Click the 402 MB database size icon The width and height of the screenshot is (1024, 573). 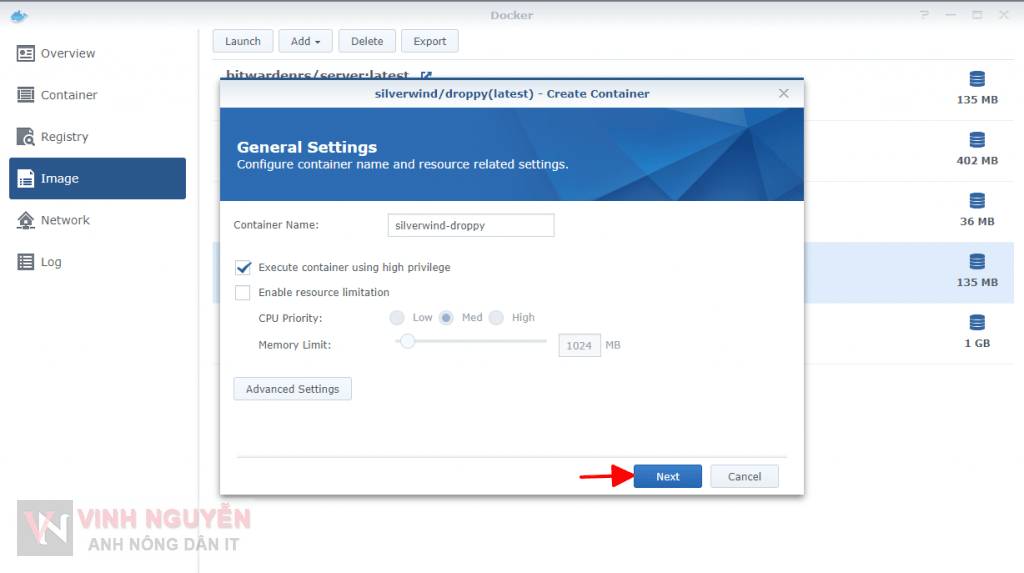tap(977, 140)
